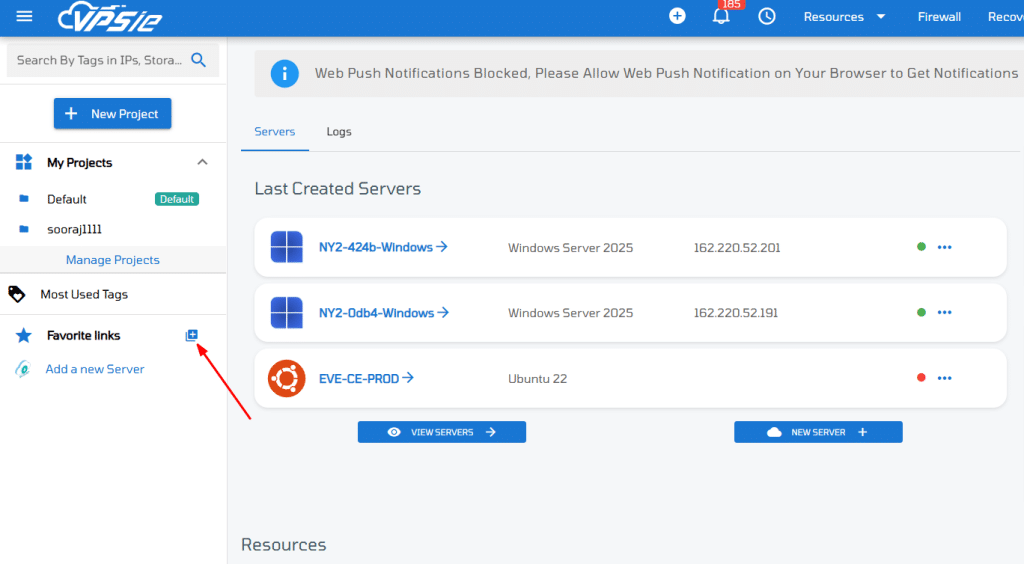Click Ubuntu 22 text in EVE-CE-PROD row
This screenshot has height=564, width=1024.
point(537,379)
